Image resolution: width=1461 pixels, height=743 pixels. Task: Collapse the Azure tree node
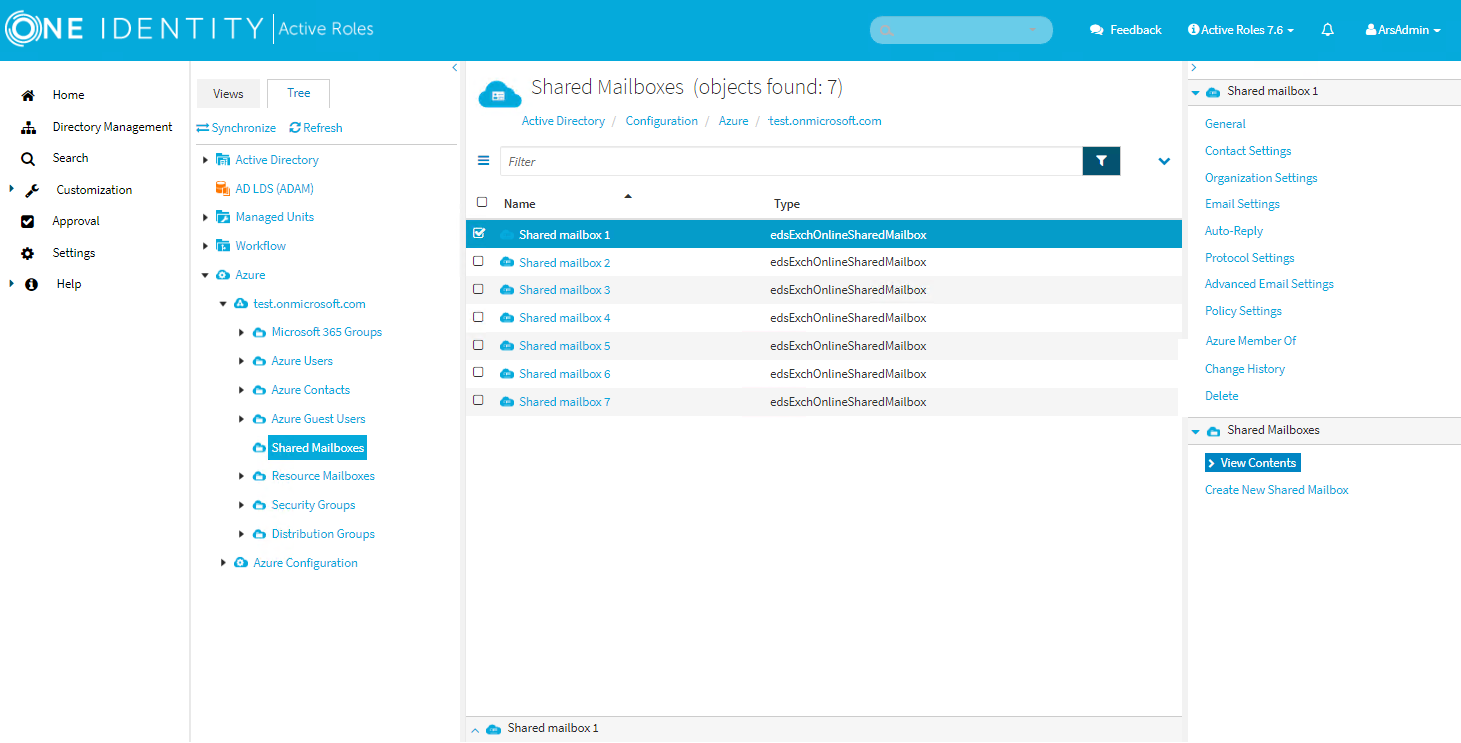(205, 275)
